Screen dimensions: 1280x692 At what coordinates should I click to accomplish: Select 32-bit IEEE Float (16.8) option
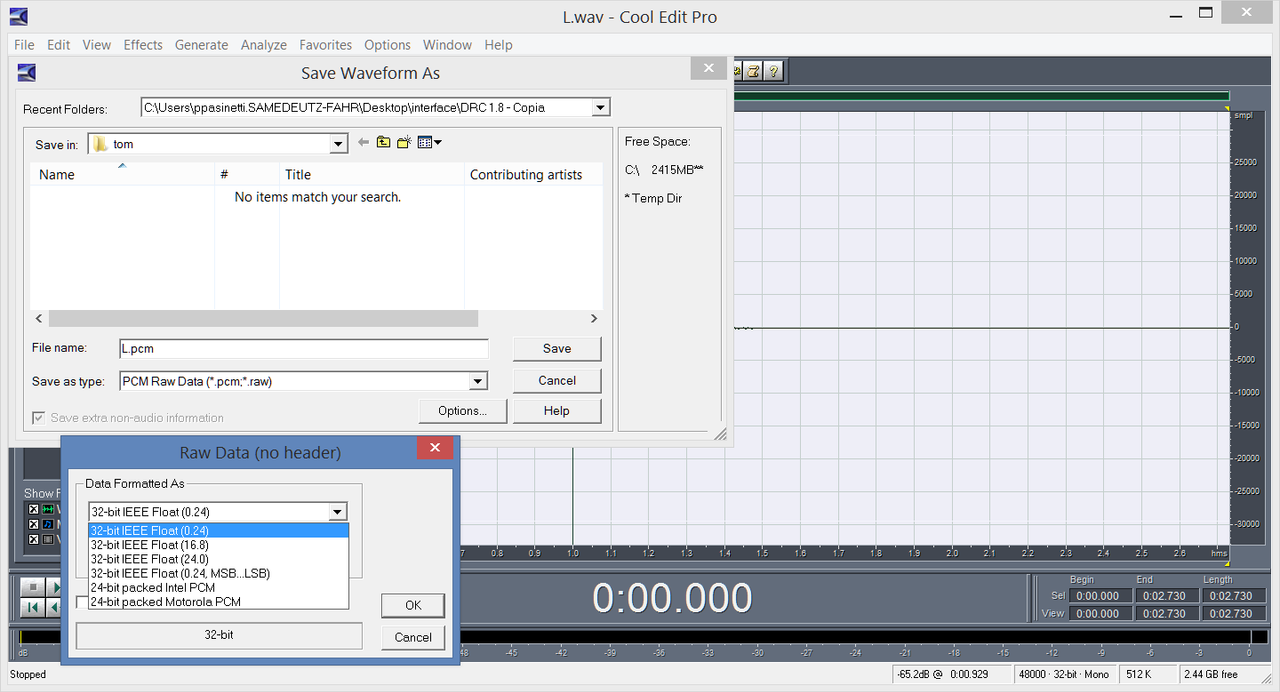(218, 545)
